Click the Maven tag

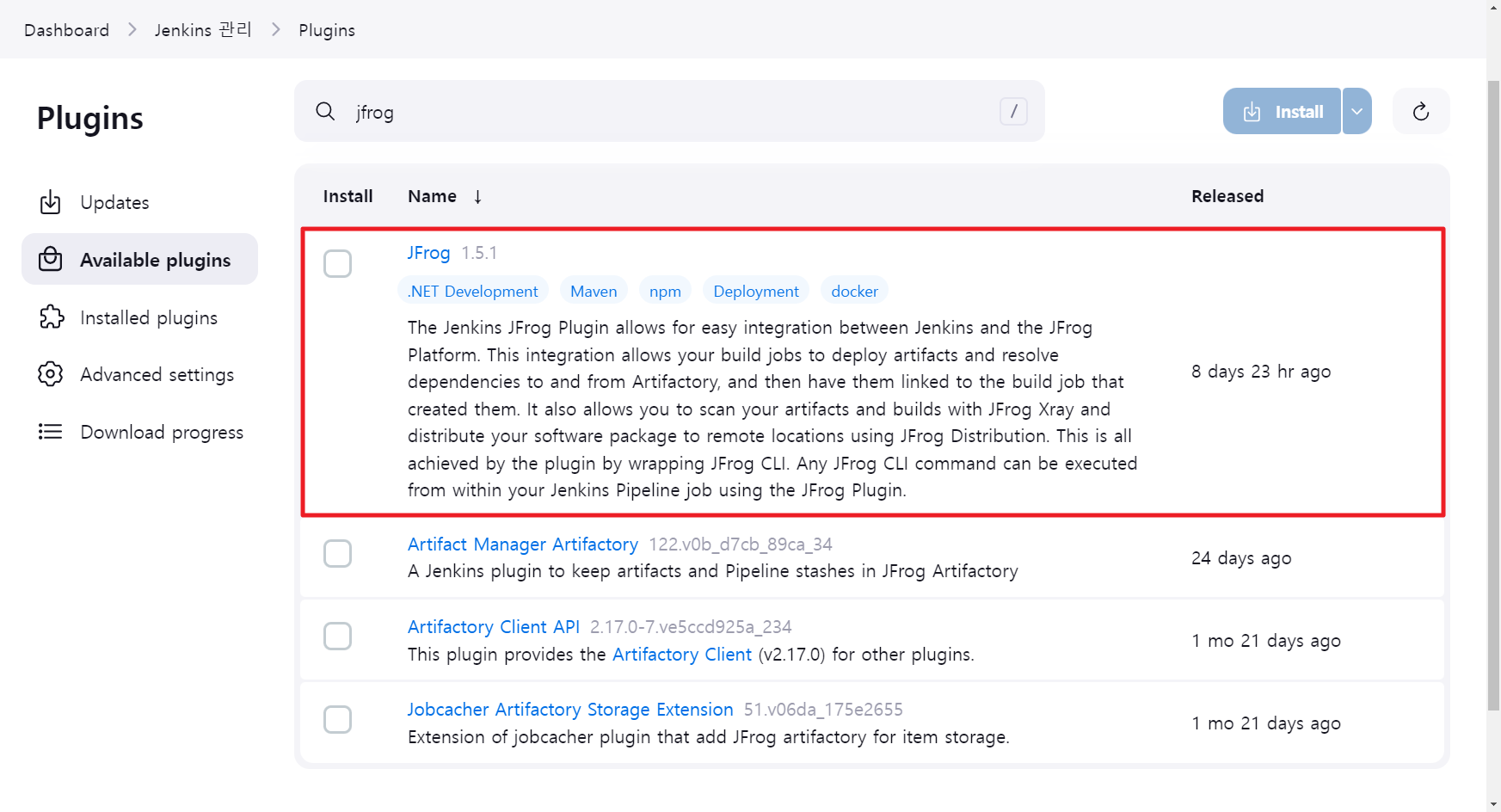click(x=594, y=291)
